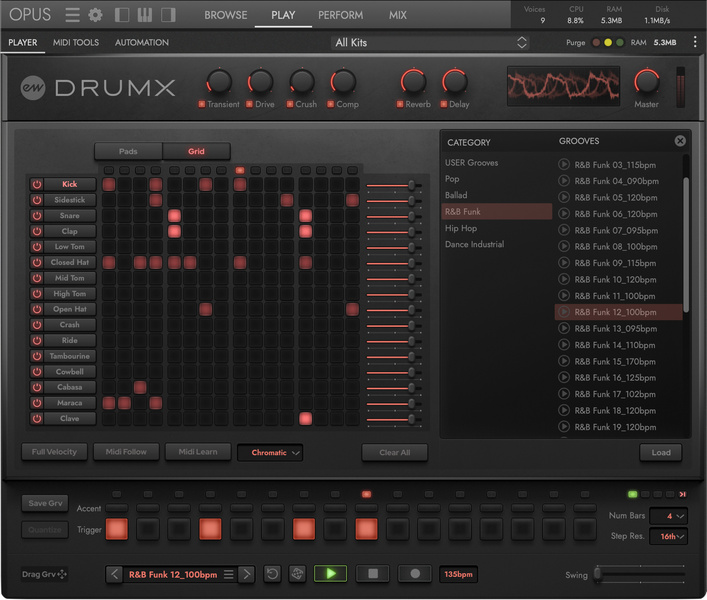Screen dimensions: 707x600
Task: Click the Midi Follow button
Action: [x=126, y=452]
